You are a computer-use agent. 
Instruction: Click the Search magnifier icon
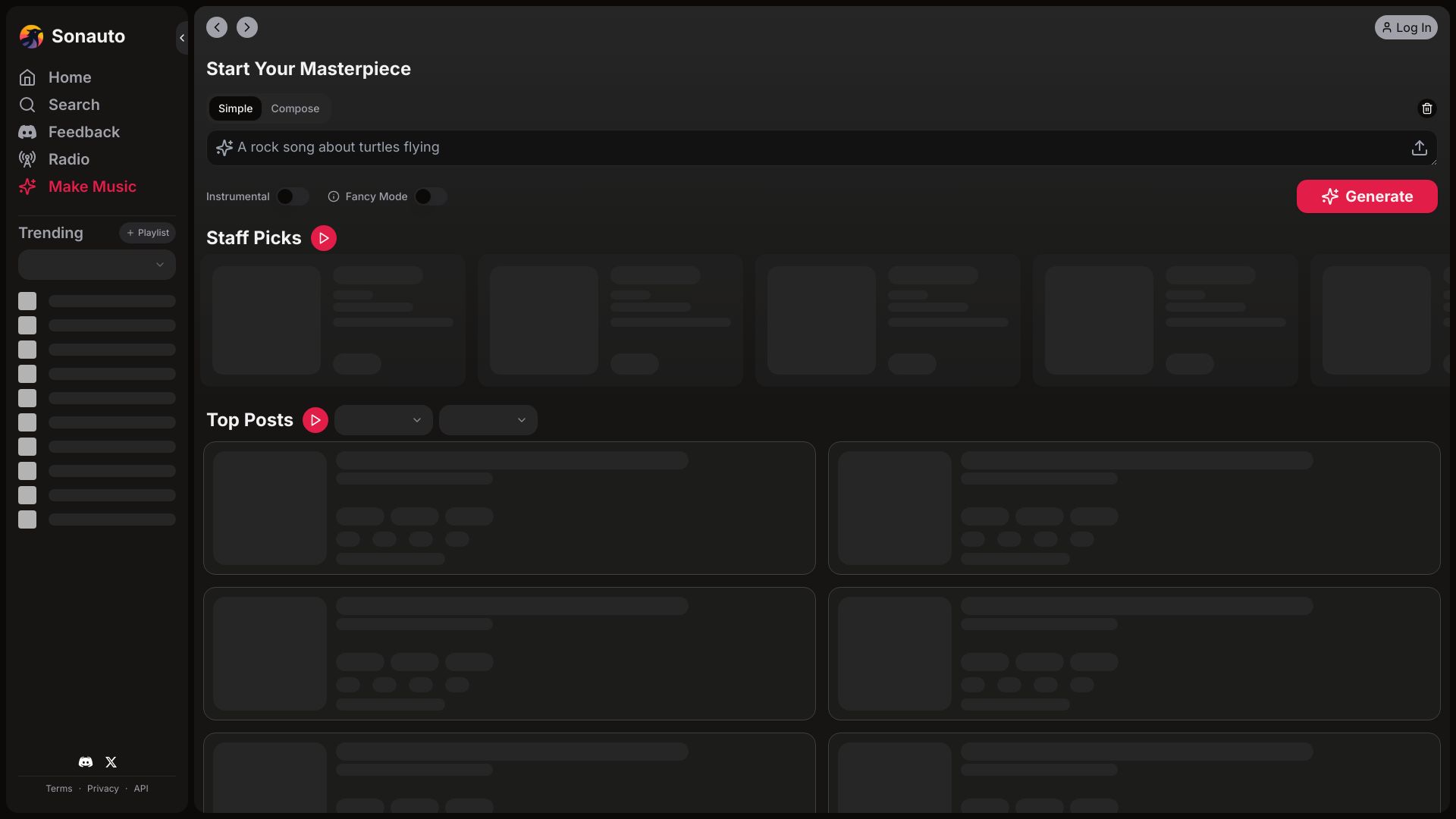coord(27,105)
